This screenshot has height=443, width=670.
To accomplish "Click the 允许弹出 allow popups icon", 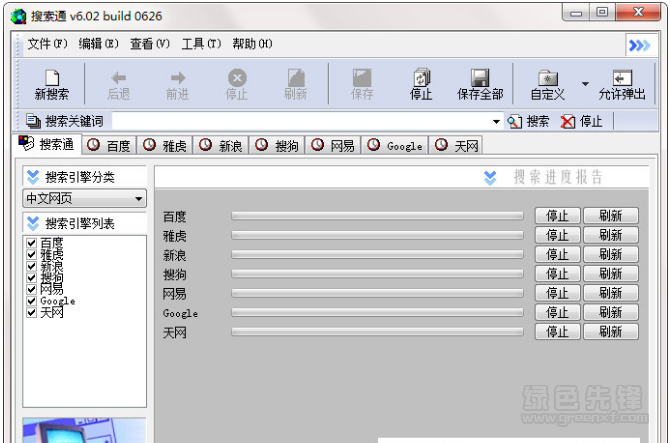I will coord(622,78).
